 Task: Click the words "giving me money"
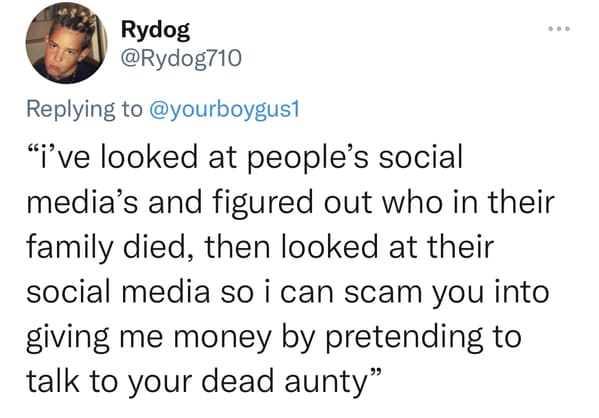coord(149,338)
